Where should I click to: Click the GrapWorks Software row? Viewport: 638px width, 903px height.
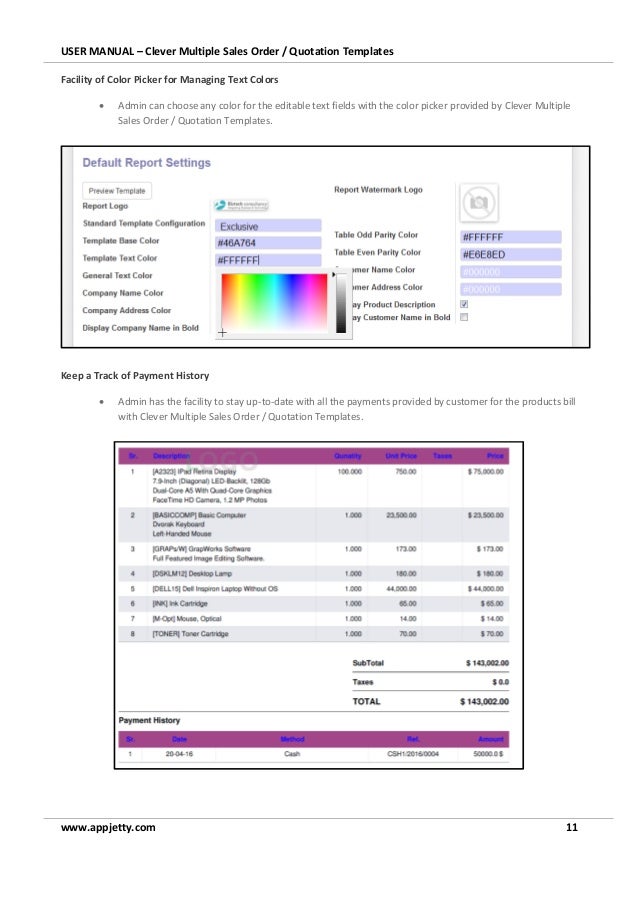(x=314, y=553)
